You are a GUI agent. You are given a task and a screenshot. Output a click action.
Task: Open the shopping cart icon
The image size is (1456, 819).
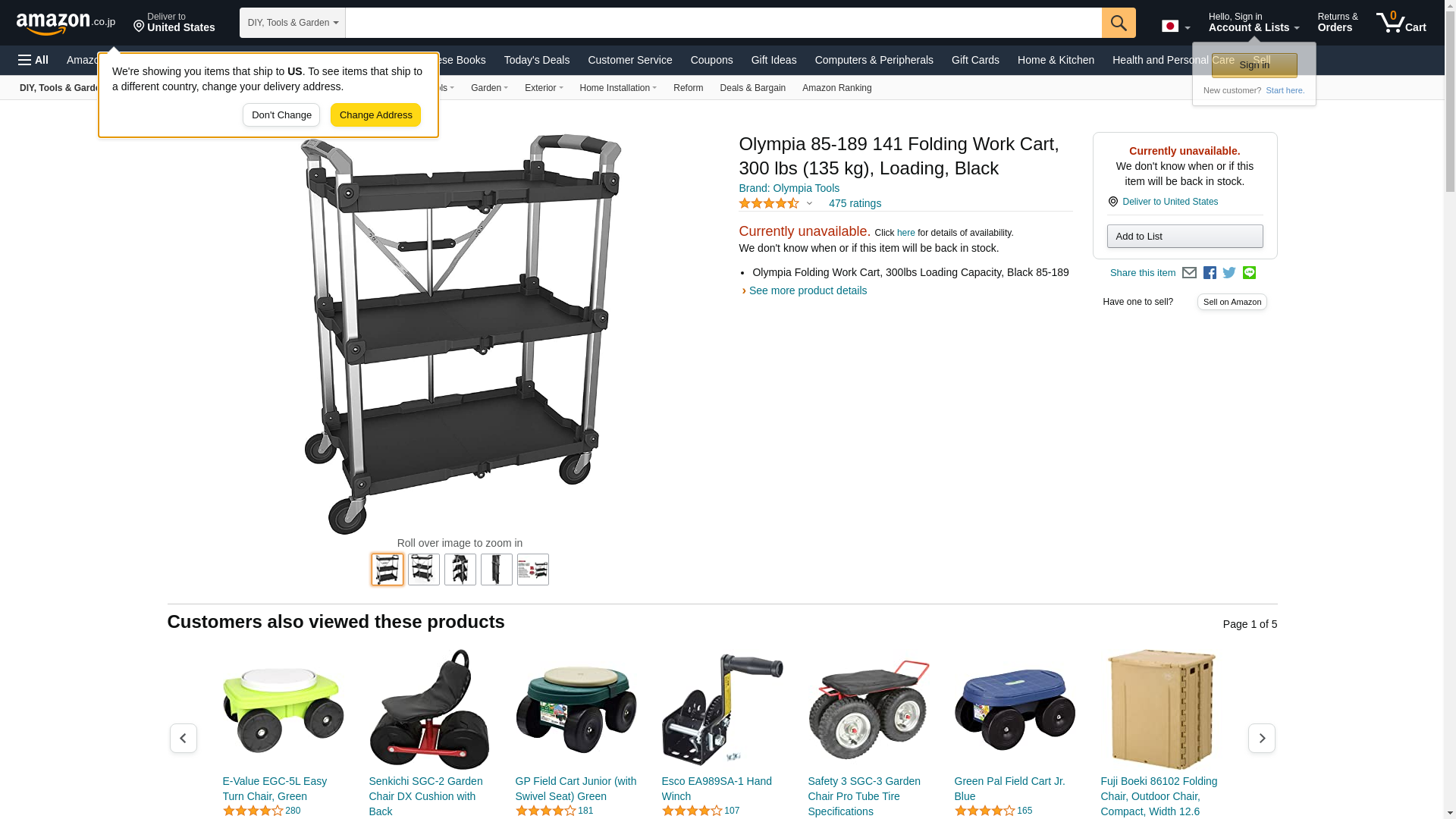pyautogui.click(x=1401, y=23)
